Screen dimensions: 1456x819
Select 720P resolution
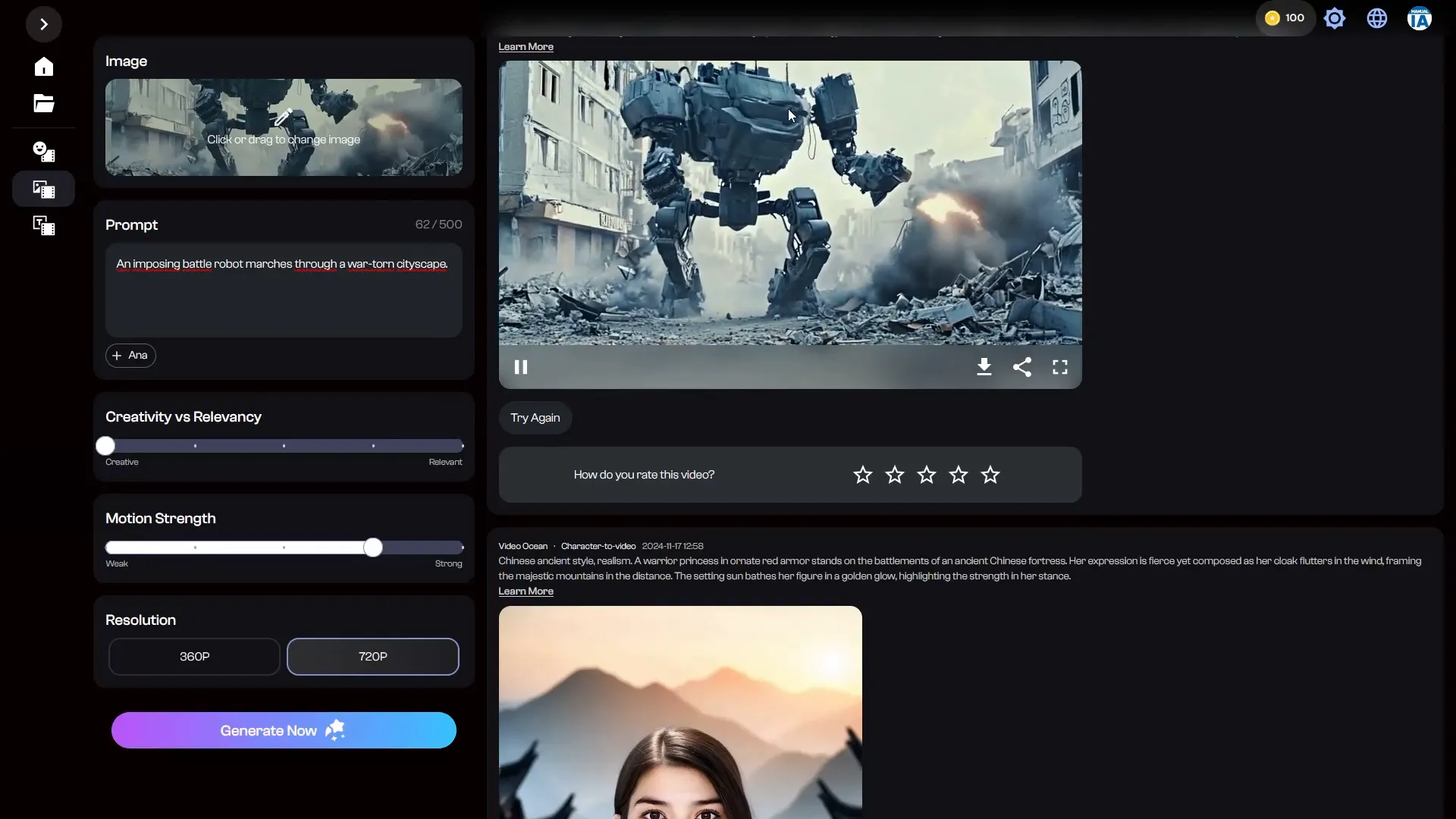click(x=372, y=657)
